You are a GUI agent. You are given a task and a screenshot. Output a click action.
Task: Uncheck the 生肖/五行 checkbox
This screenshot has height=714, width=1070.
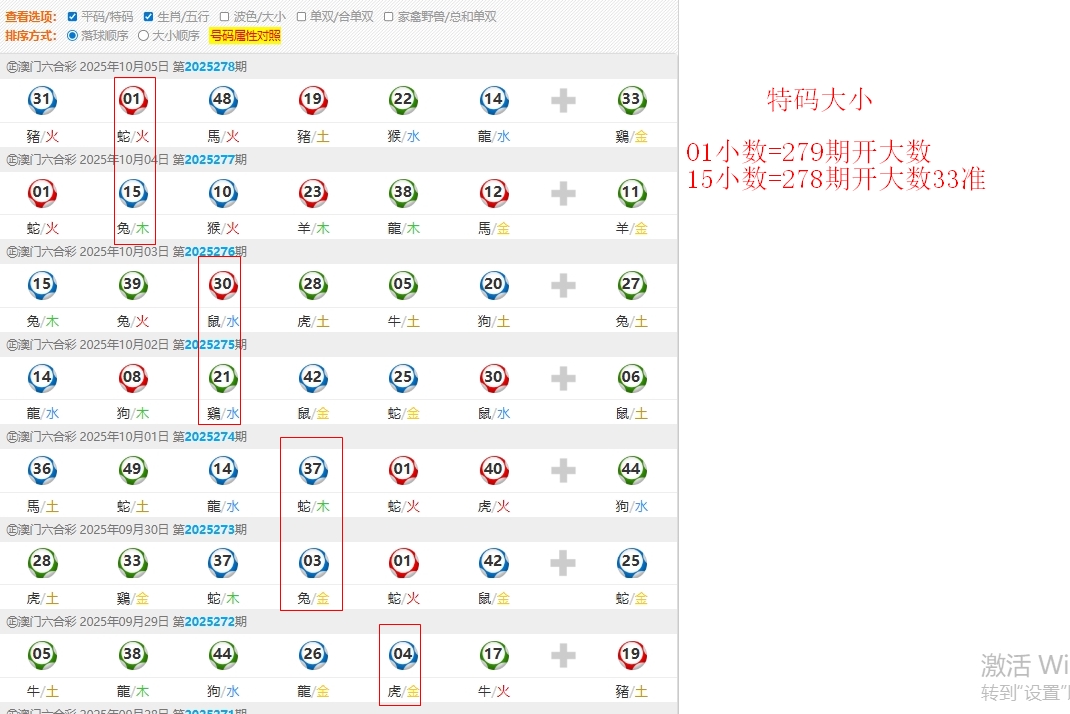point(149,17)
